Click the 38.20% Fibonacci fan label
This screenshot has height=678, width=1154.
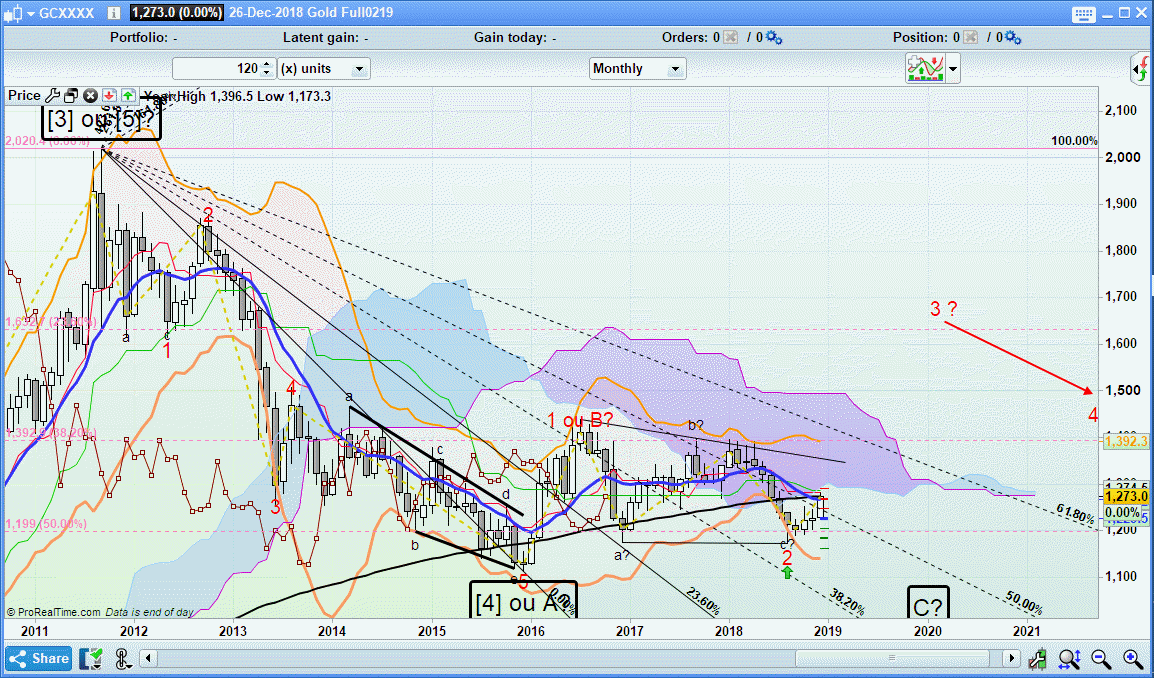pyautogui.click(x=846, y=603)
